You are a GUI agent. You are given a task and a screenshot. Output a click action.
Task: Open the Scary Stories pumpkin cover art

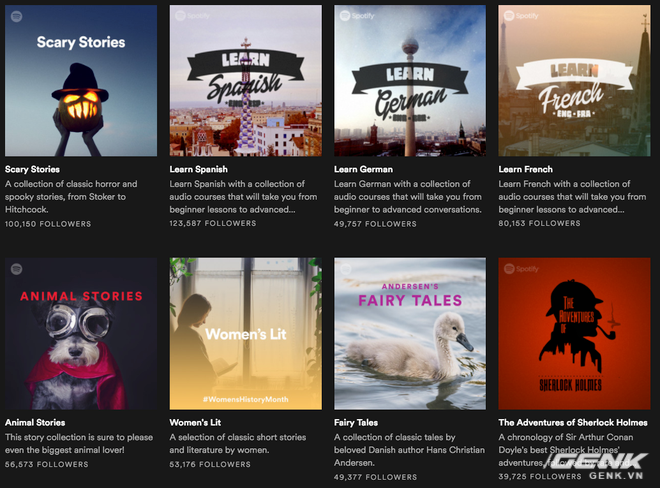coord(81,80)
